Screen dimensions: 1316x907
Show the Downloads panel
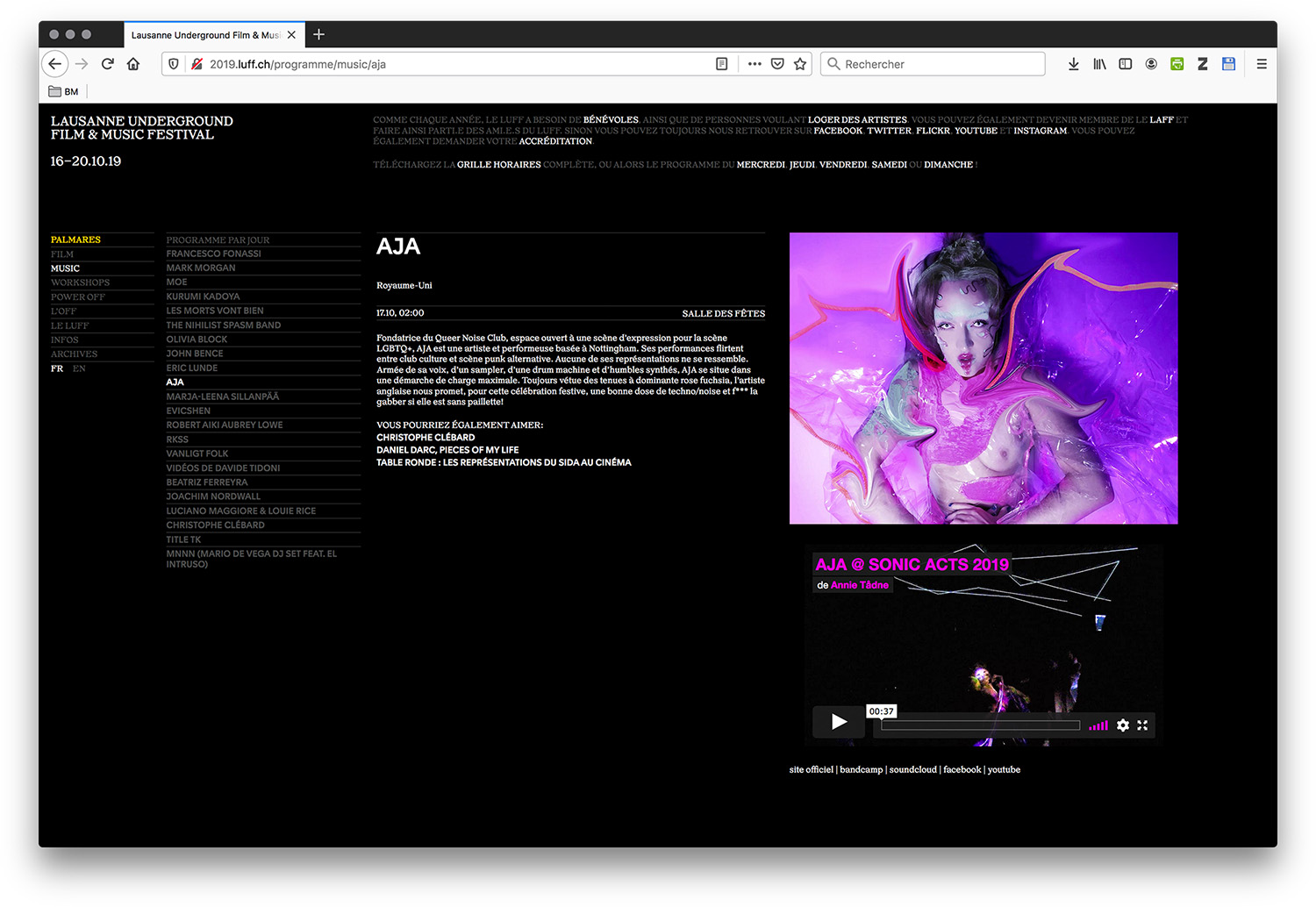tap(1073, 64)
